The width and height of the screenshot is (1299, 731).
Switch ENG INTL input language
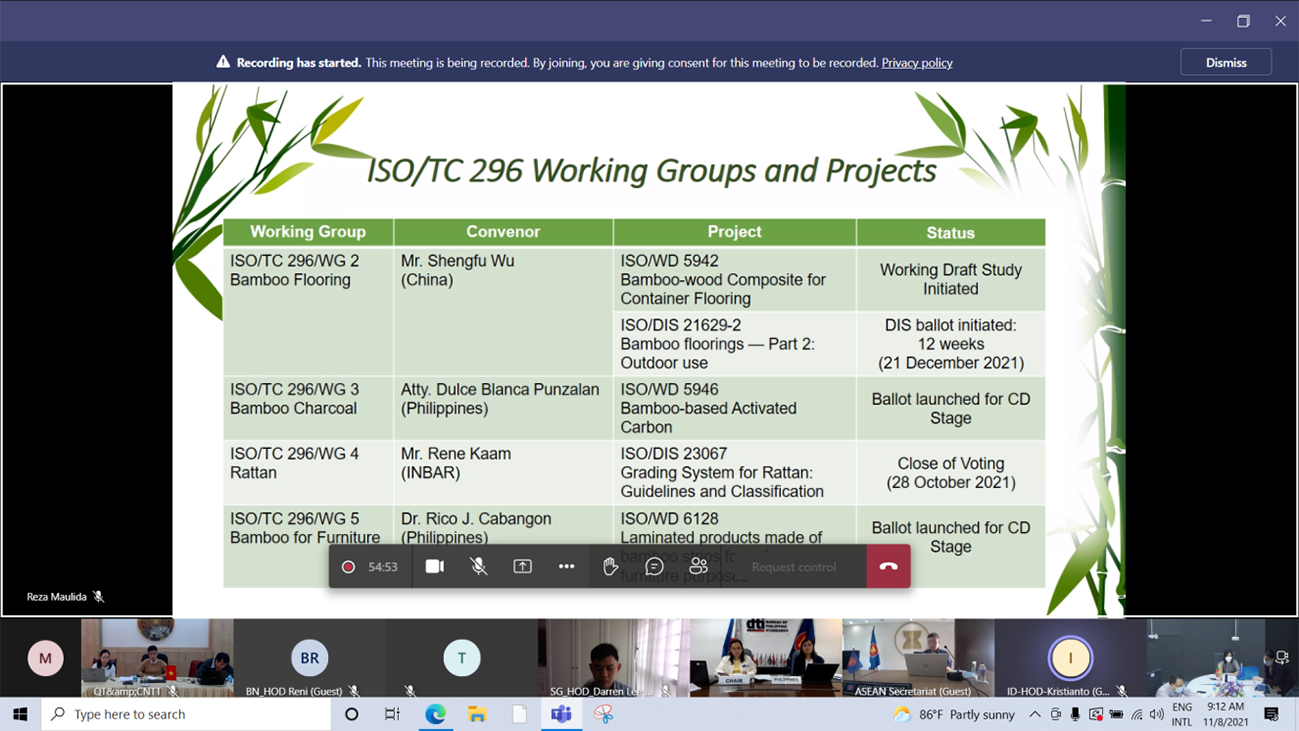(x=1182, y=714)
